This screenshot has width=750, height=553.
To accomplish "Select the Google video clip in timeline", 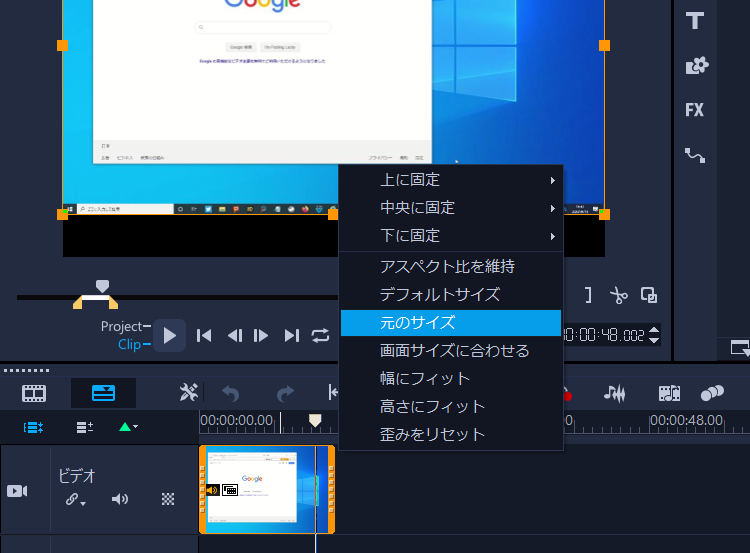I will tap(267, 489).
